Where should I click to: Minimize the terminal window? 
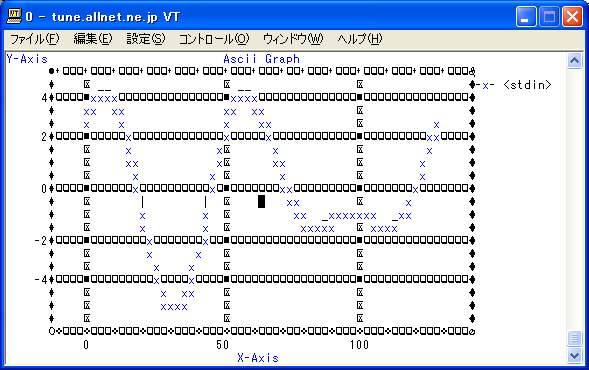point(526,17)
